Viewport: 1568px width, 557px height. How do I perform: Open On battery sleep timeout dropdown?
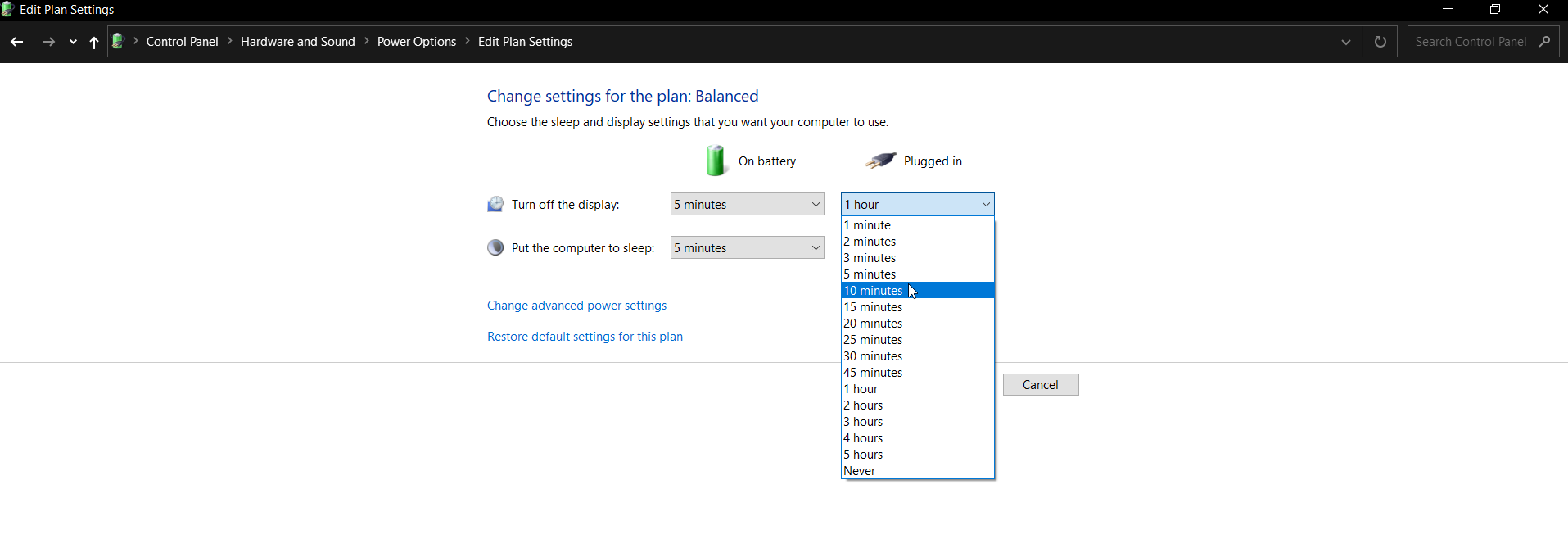(747, 248)
